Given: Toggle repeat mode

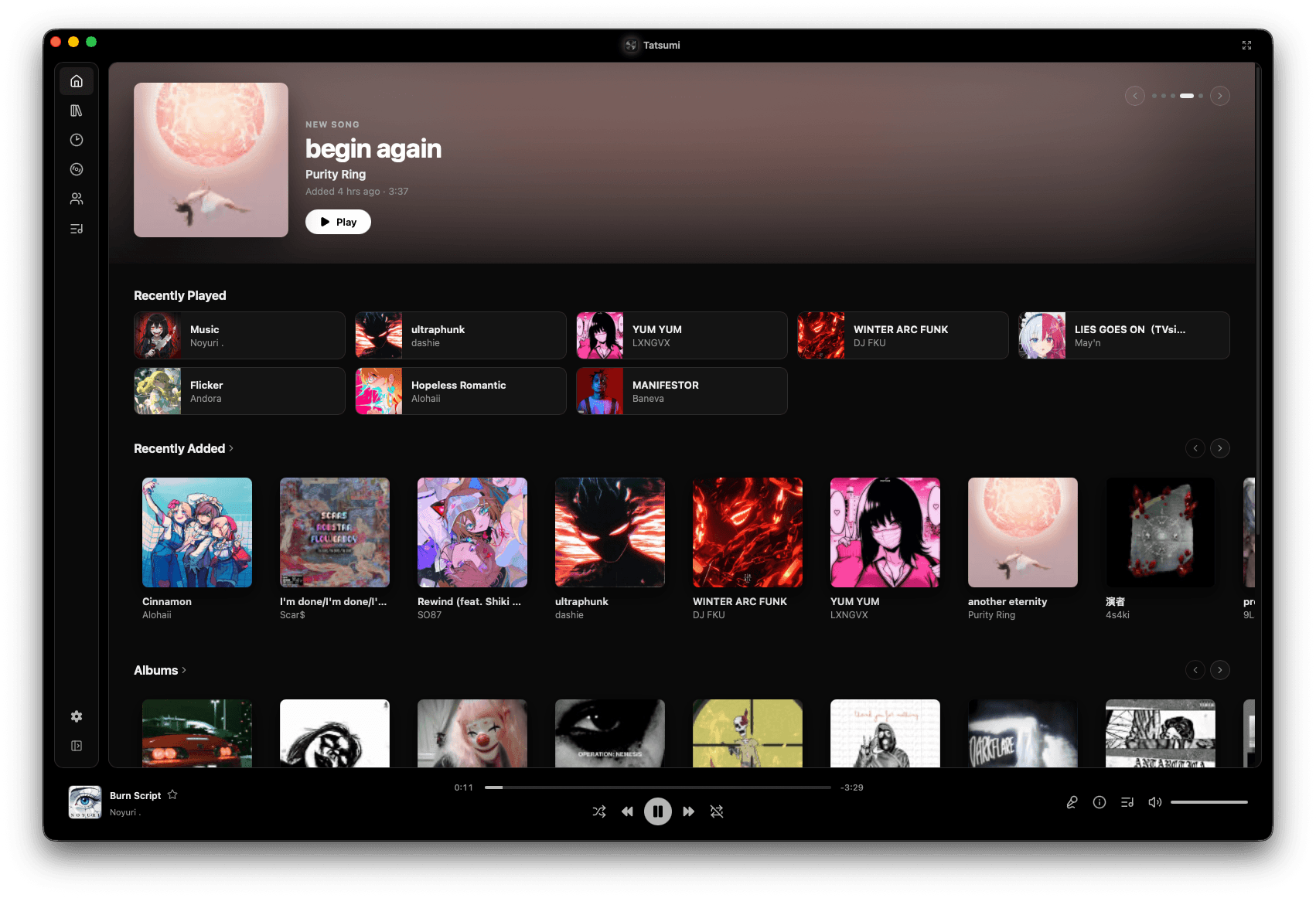Looking at the screenshot, I should tap(717, 811).
